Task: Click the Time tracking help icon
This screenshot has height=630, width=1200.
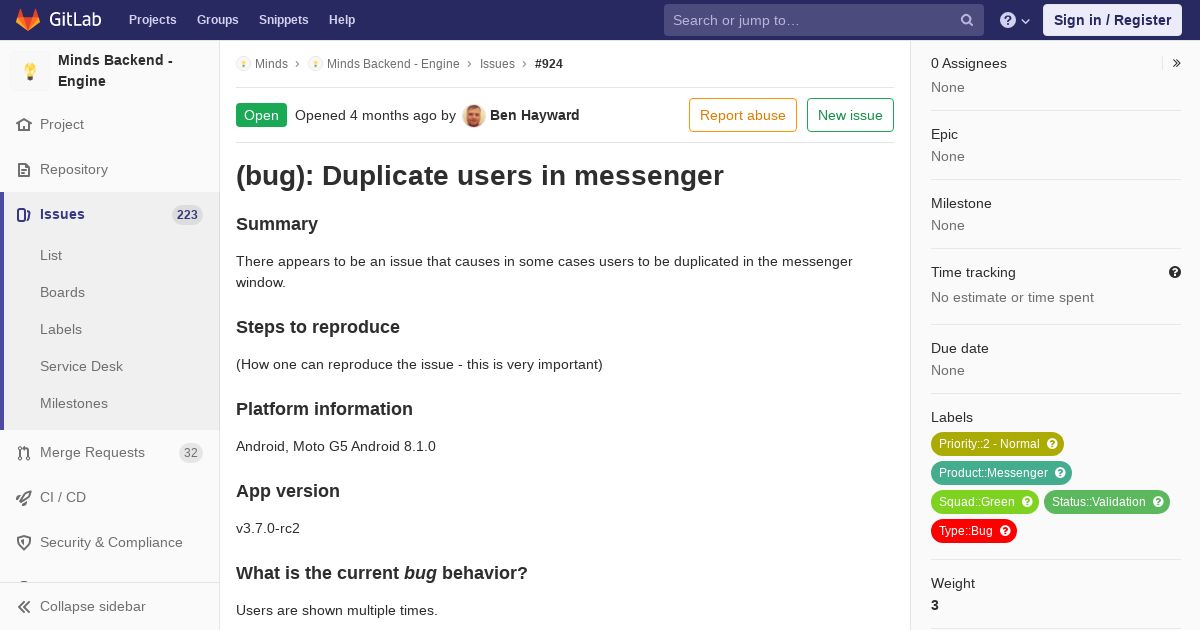Action: click(1175, 272)
